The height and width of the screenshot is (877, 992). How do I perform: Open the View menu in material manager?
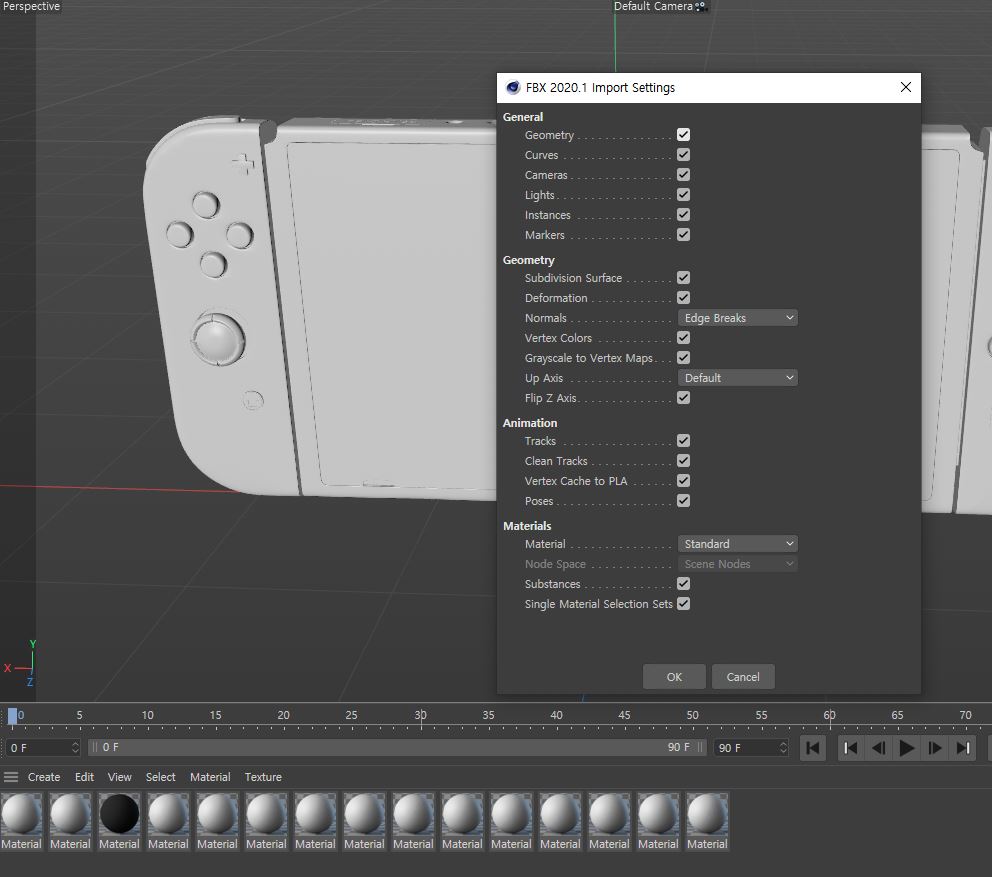click(x=120, y=777)
